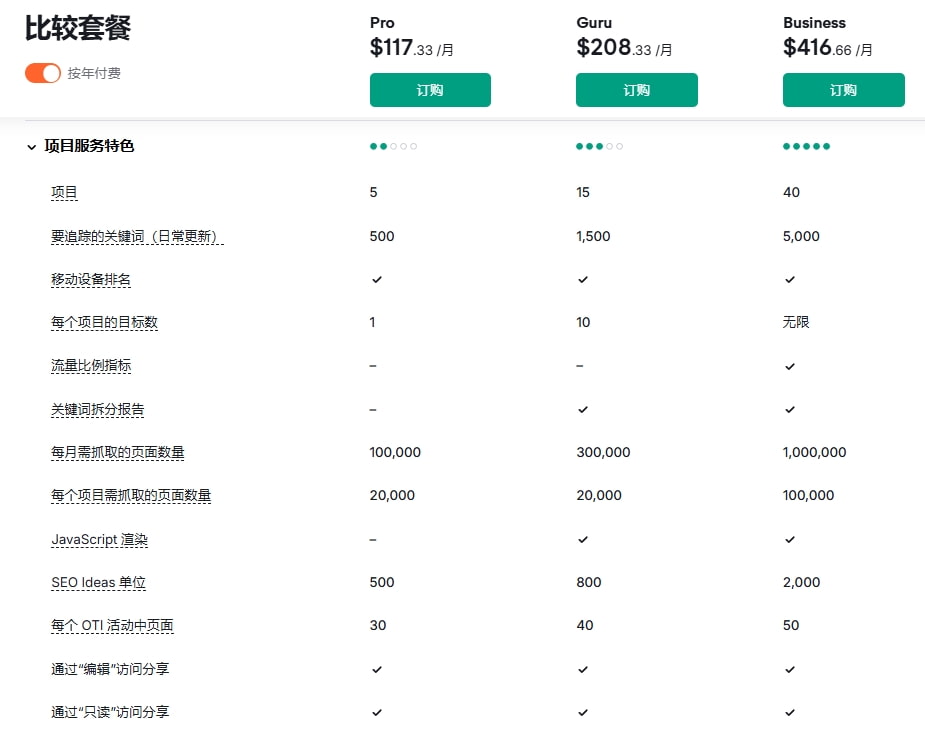Click the chevron next to 项目服务特色

tap(30, 146)
